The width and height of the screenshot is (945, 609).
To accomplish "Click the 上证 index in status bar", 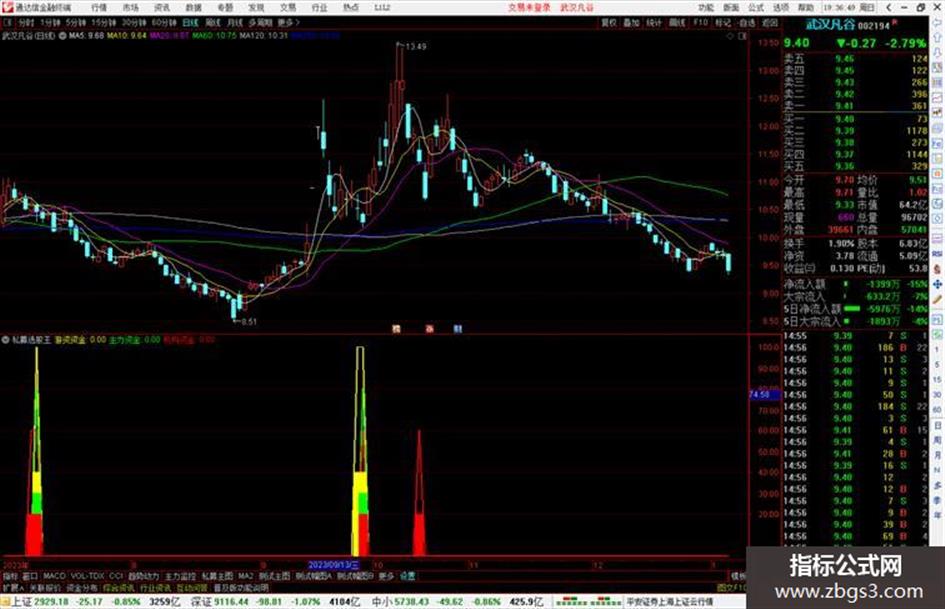I will (21, 602).
